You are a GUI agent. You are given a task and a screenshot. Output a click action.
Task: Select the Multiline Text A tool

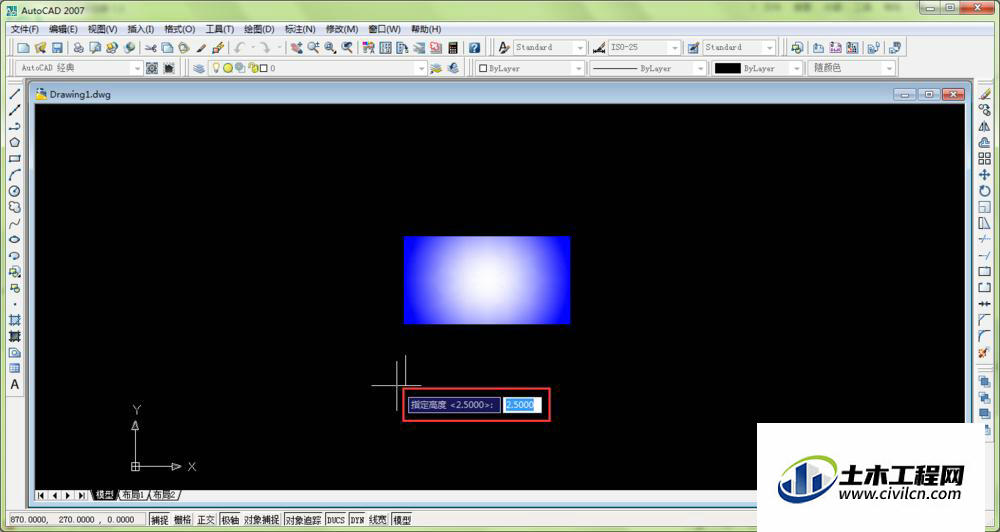click(14, 385)
